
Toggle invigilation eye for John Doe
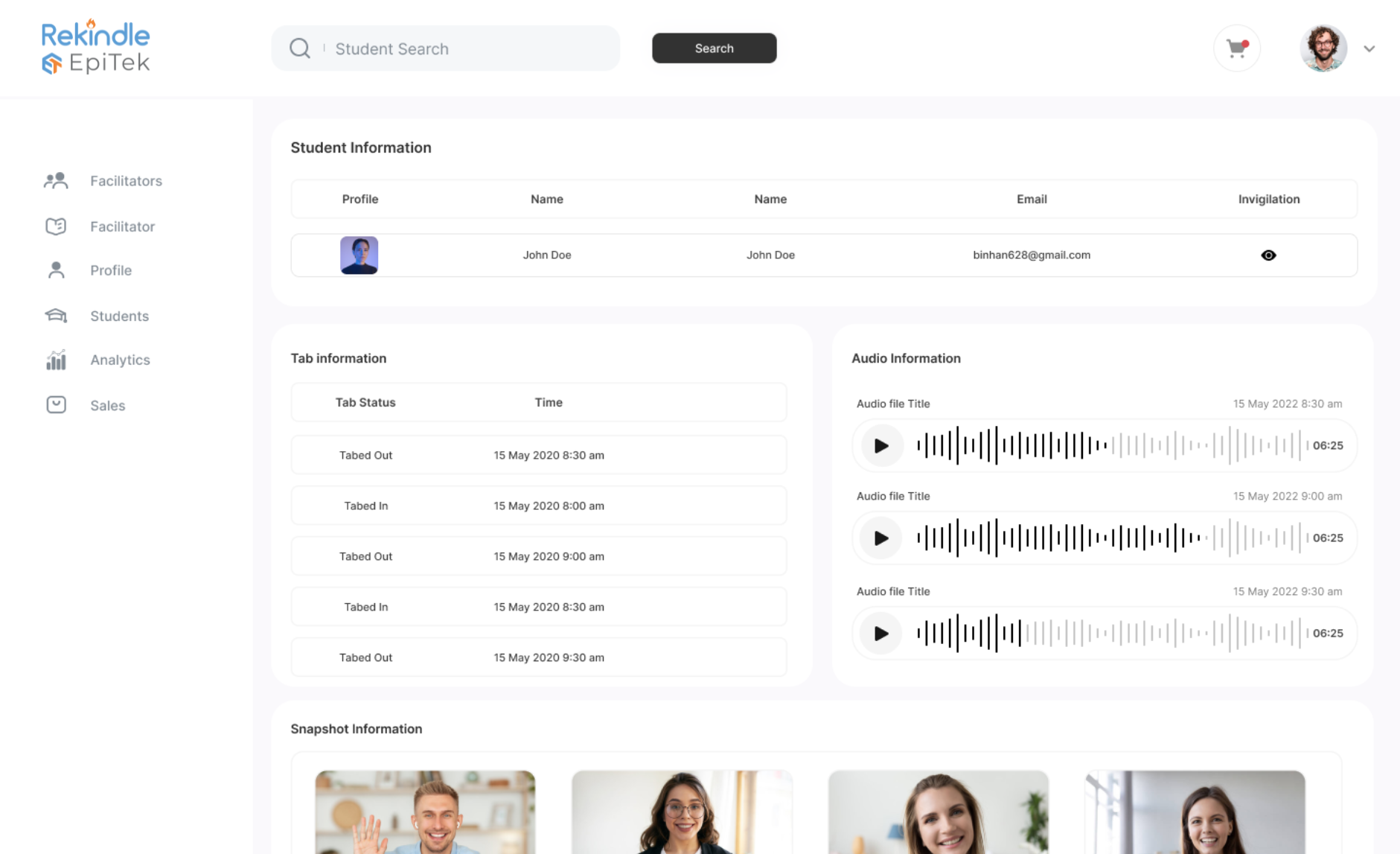(x=1268, y=255)
